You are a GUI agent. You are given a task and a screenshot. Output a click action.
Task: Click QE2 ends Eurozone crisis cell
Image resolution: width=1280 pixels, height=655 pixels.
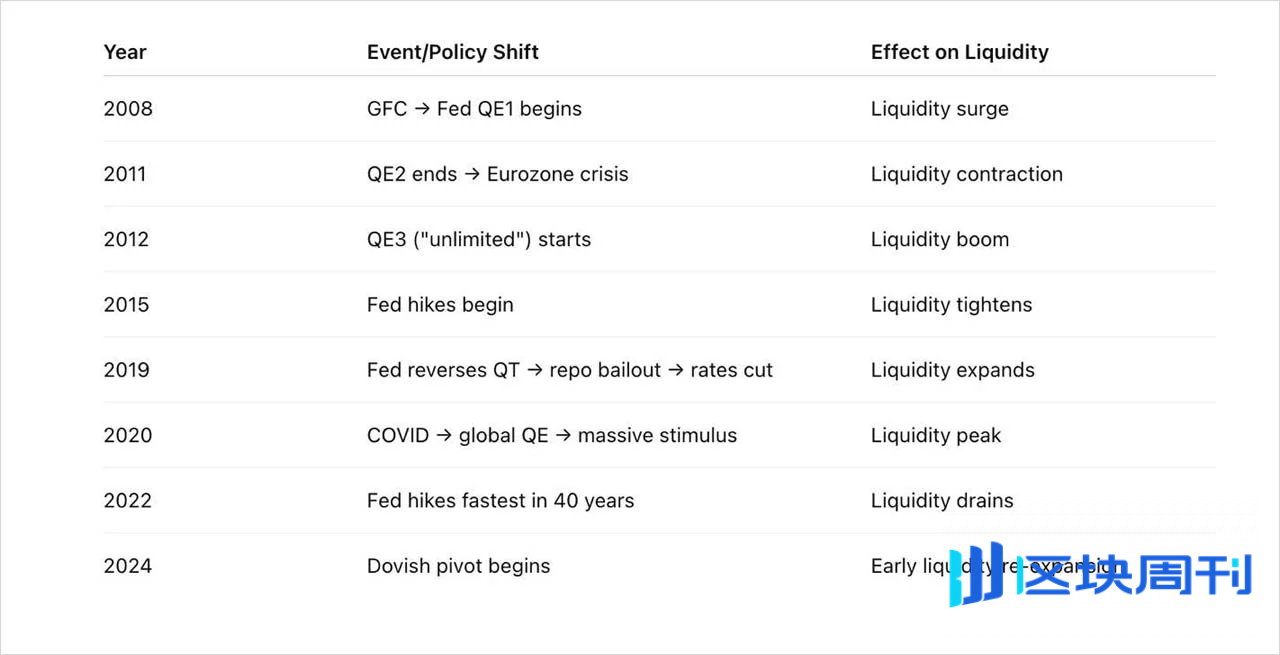click(498, 174)
